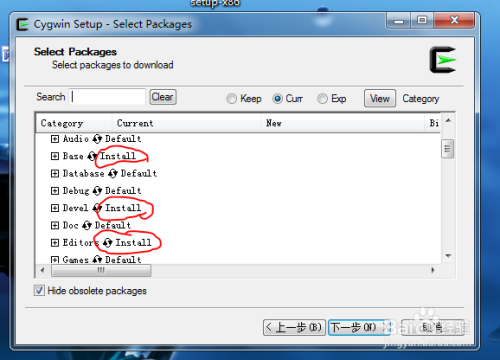500x360 pixels.
Task: Click the Install text in Base row
Action: [118, 156]
